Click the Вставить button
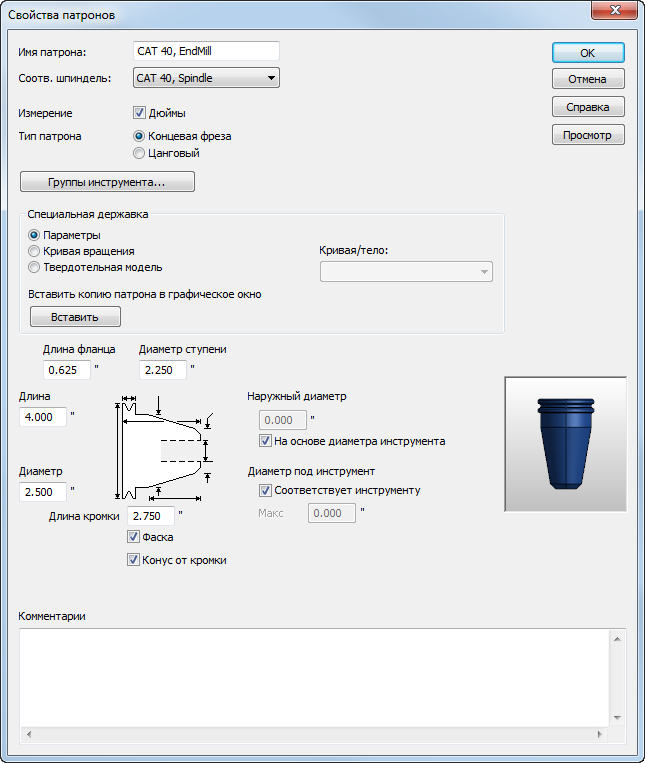645x763 pixels. [x=75, y=317]
